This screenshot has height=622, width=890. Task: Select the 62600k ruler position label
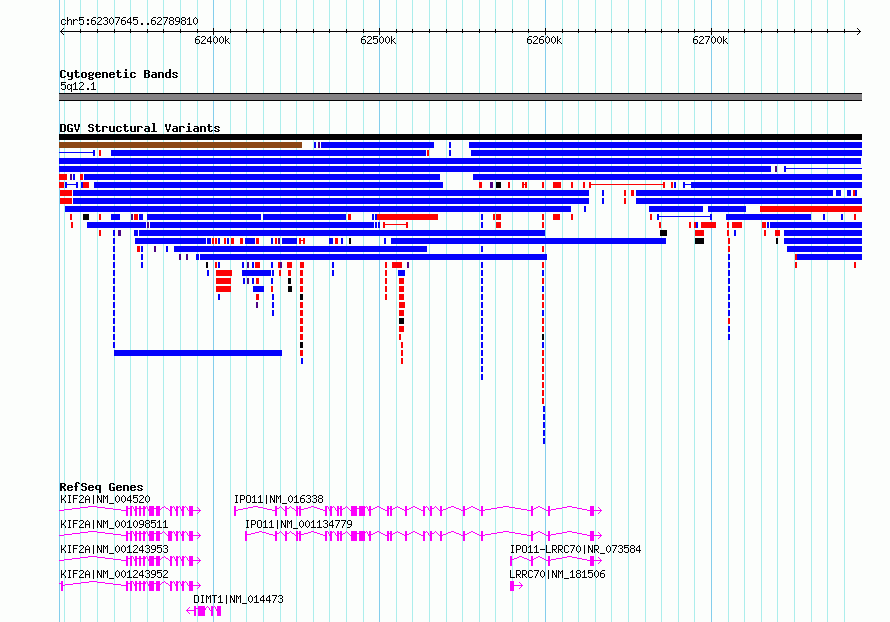point(544,40)
